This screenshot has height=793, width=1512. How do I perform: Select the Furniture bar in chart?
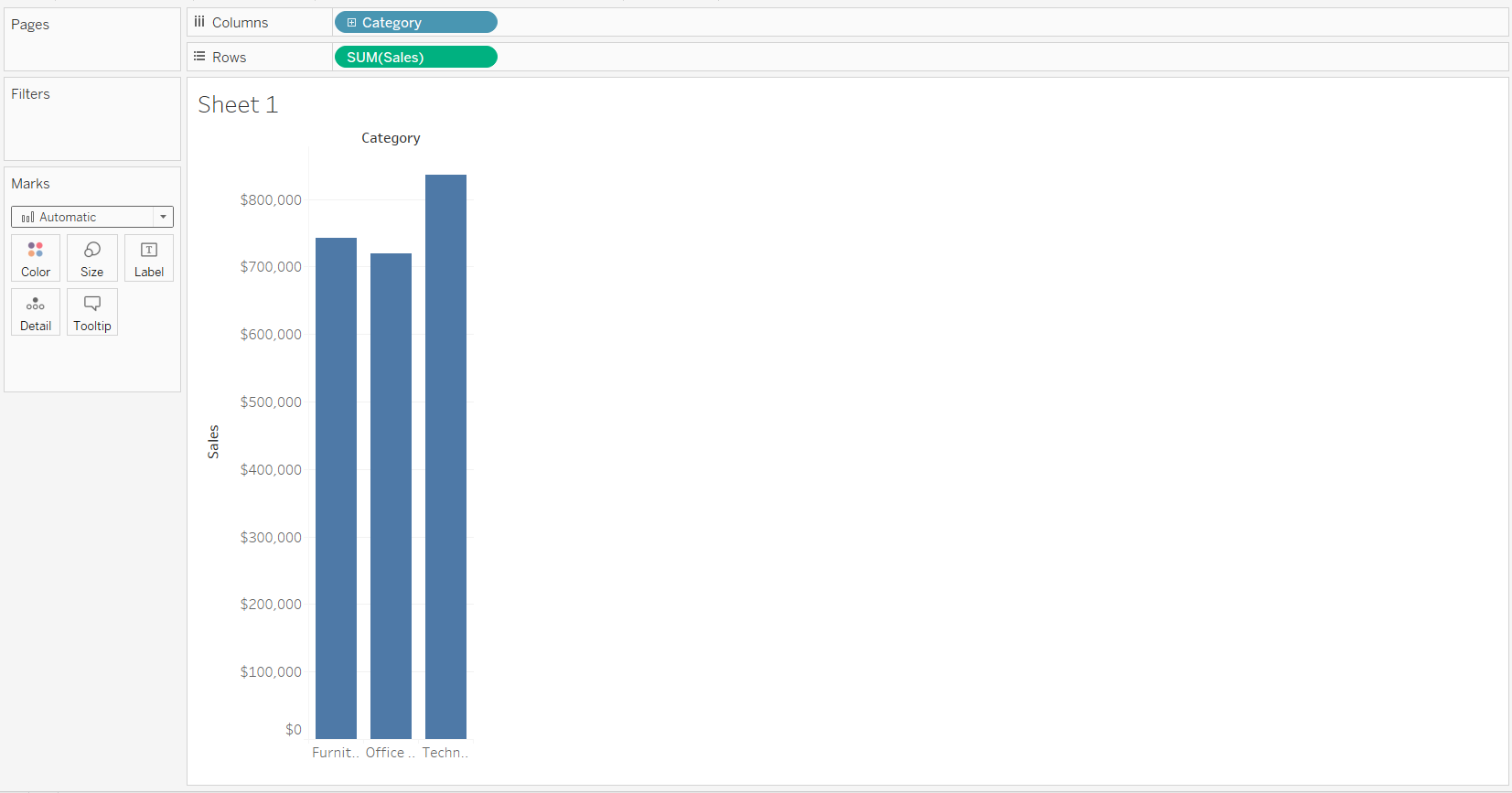click(x=336, y=488)
